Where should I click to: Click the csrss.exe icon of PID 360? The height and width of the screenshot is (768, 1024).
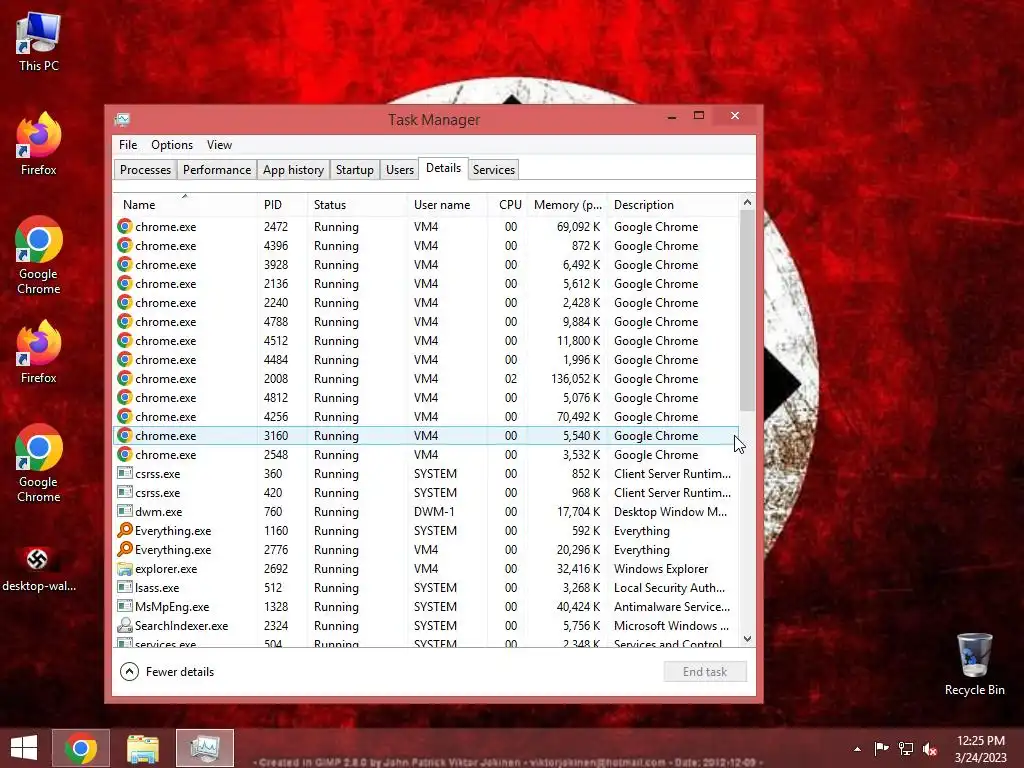(x=125, y=473)
